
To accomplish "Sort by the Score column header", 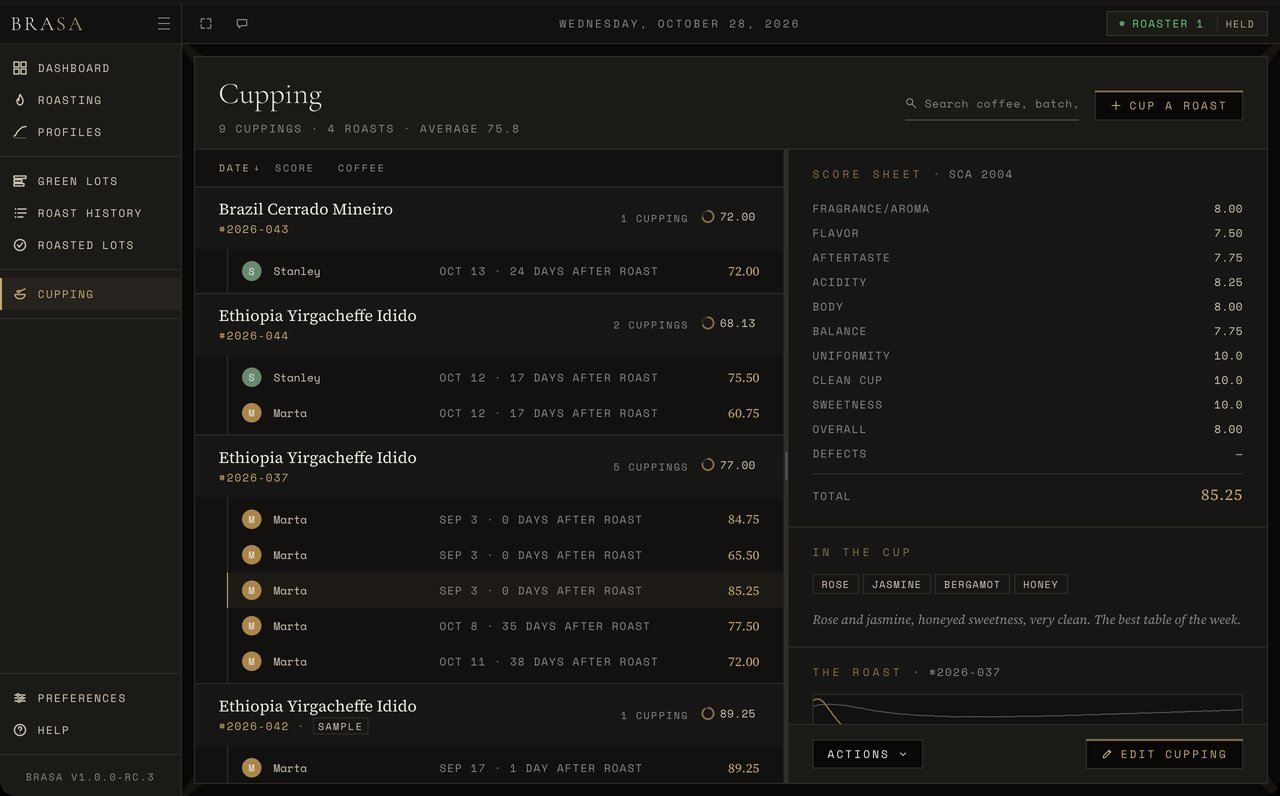I will (294, 168).
